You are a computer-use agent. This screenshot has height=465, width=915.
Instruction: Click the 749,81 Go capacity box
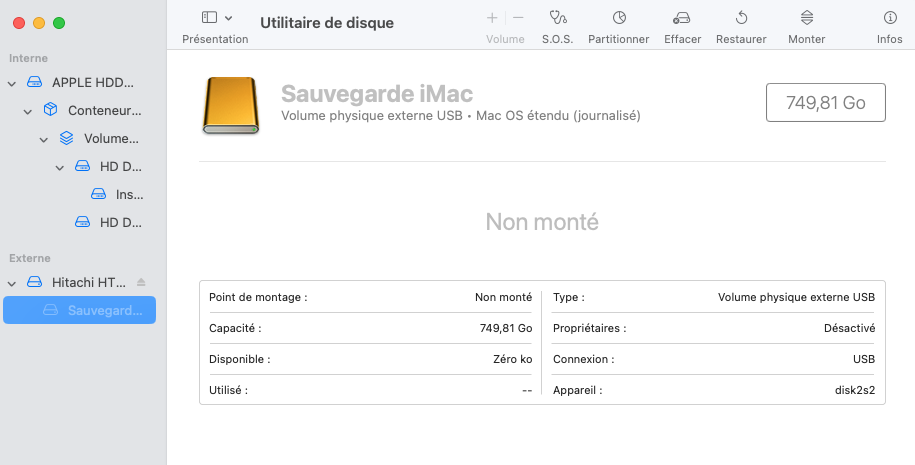tap(826, 103)
